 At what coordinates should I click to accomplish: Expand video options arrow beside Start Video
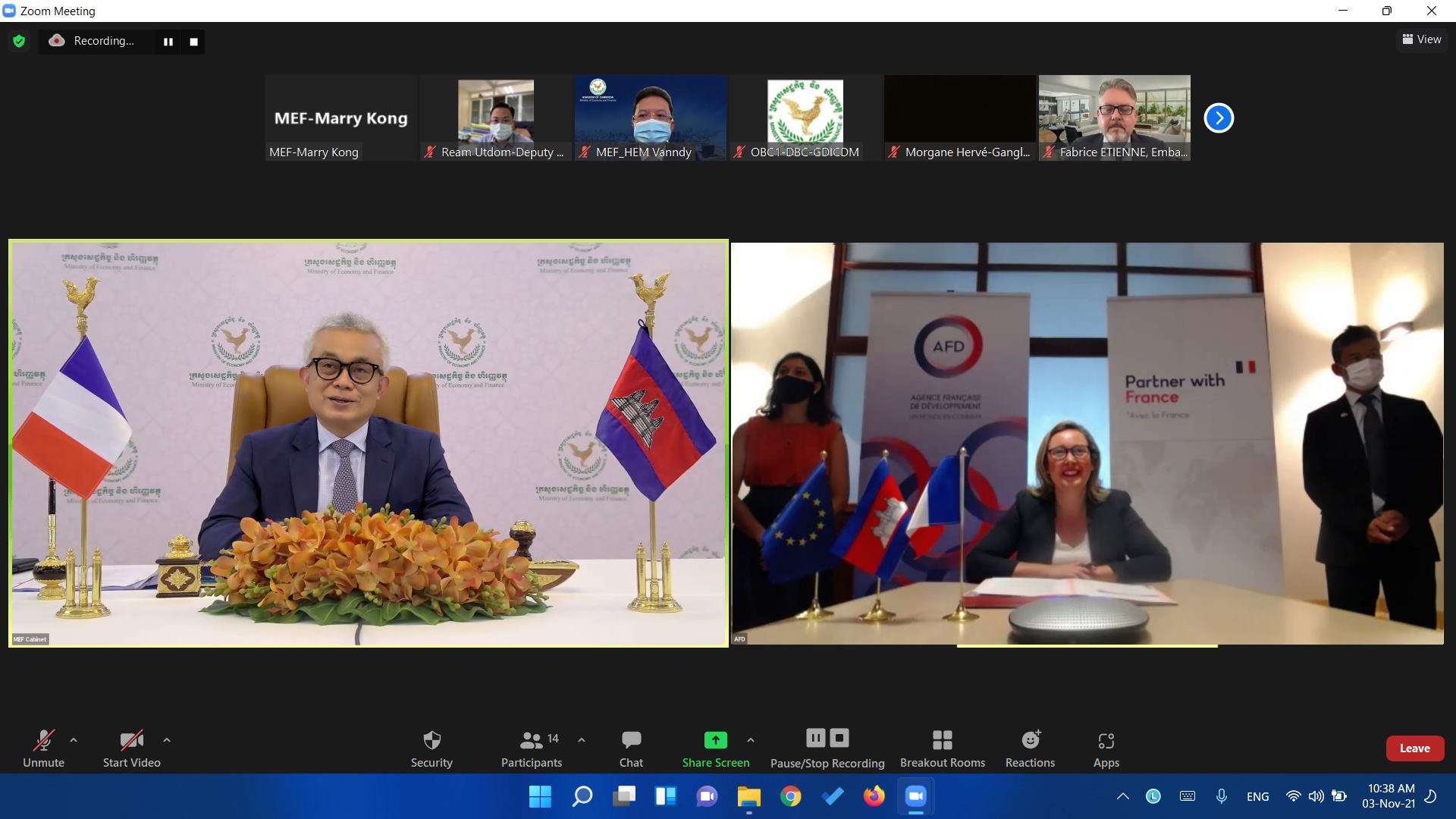click(x=167, y=739)
